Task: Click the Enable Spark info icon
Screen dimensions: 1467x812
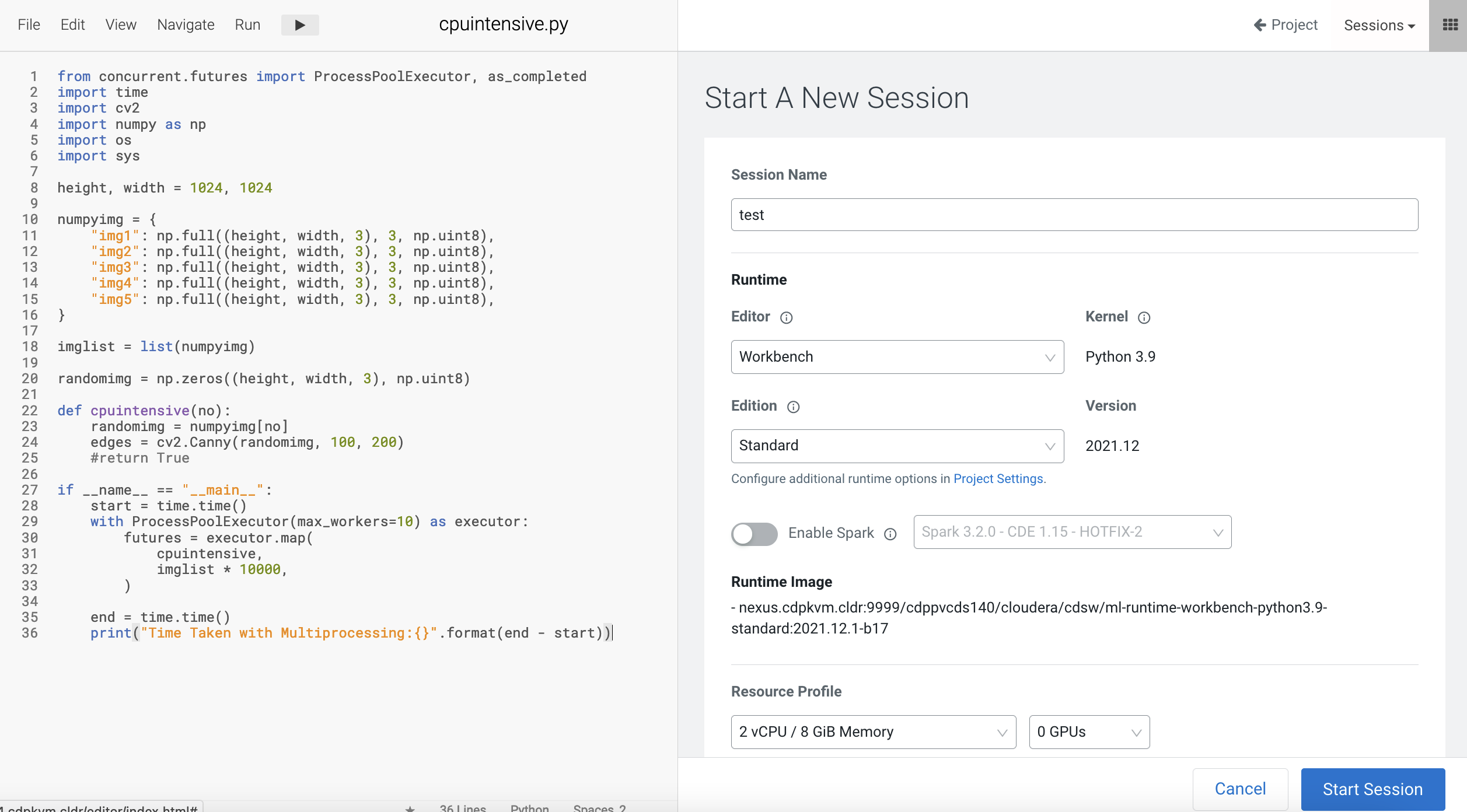Action: click(x=890, y=534)
